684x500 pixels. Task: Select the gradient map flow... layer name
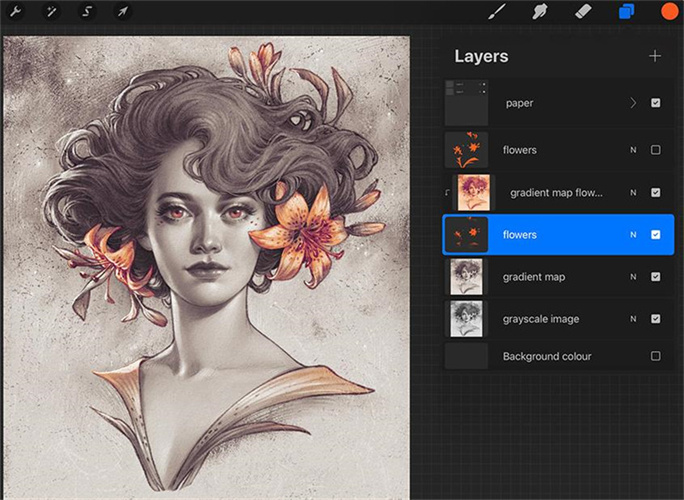coord(556,193)
